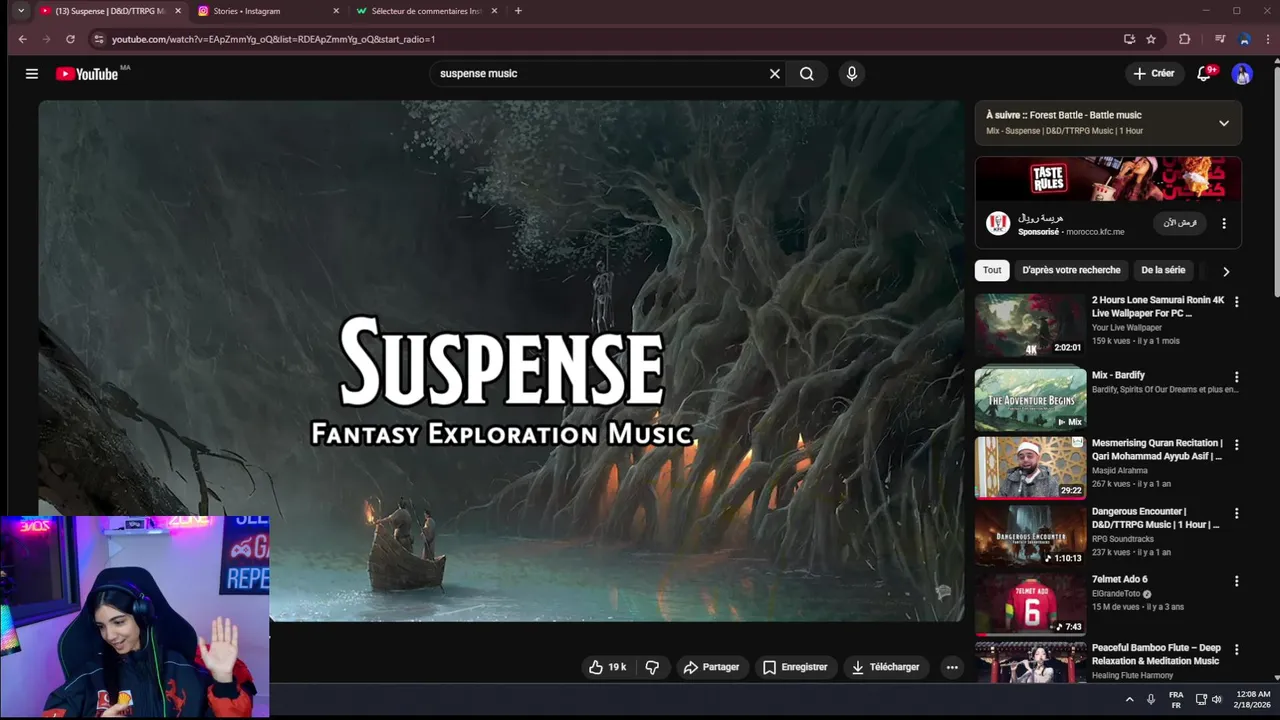Click the youtube.com address bar URL

tap(273, 39)
